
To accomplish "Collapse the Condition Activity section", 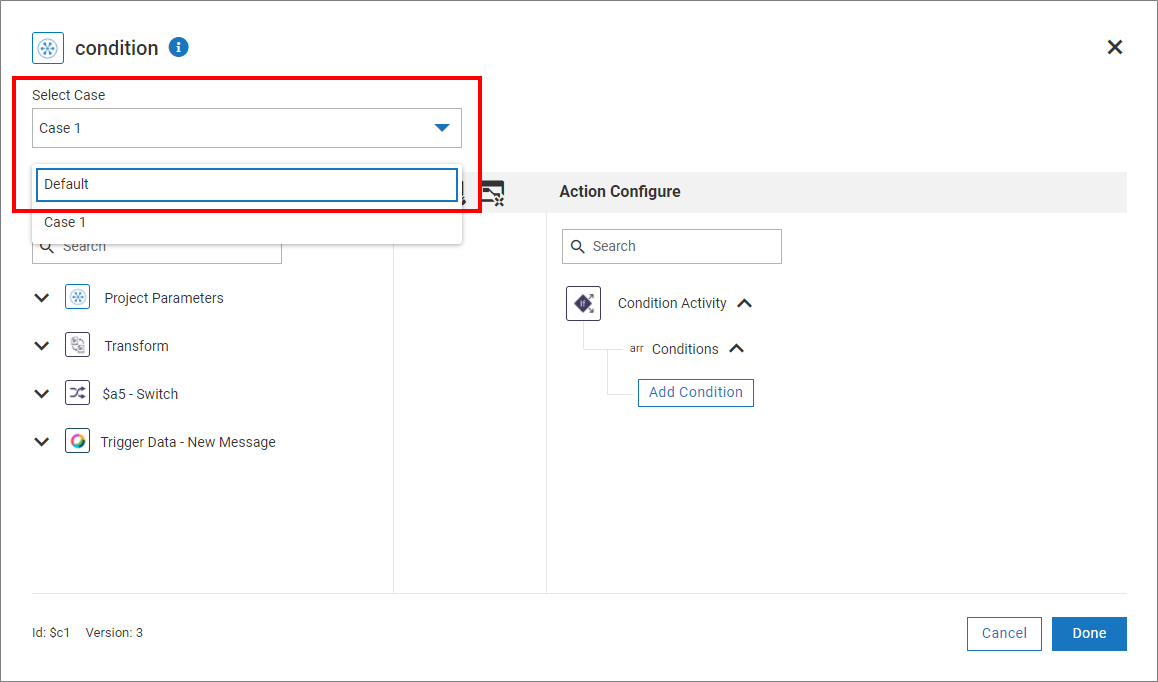I will [x=745, y=303].
